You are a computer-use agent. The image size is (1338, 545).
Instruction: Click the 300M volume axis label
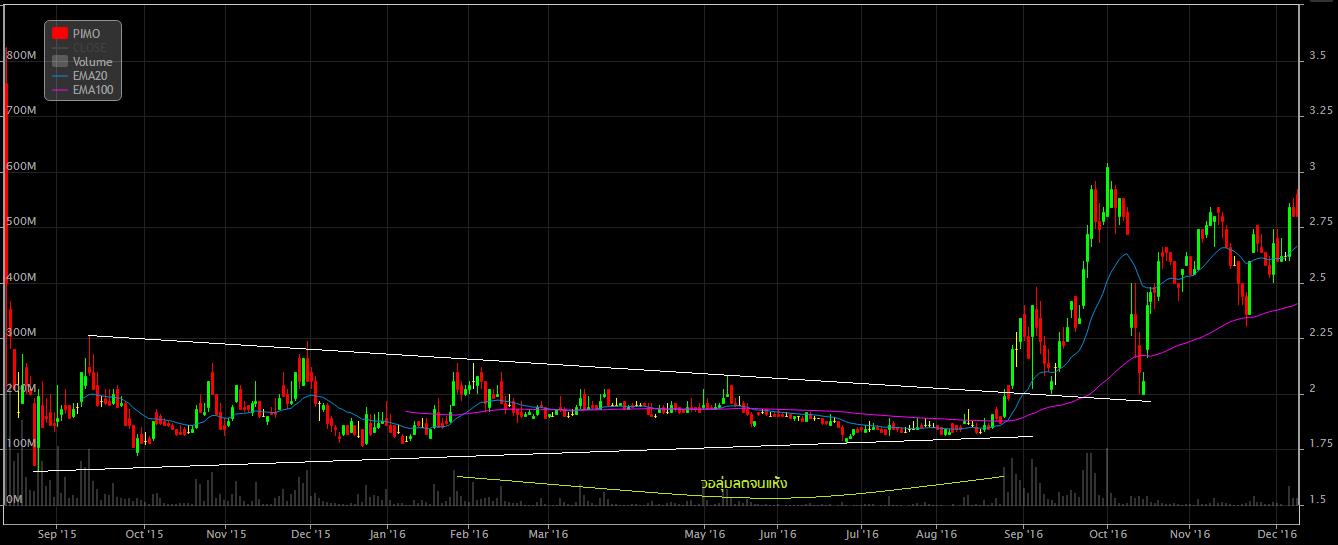(21, 333)
